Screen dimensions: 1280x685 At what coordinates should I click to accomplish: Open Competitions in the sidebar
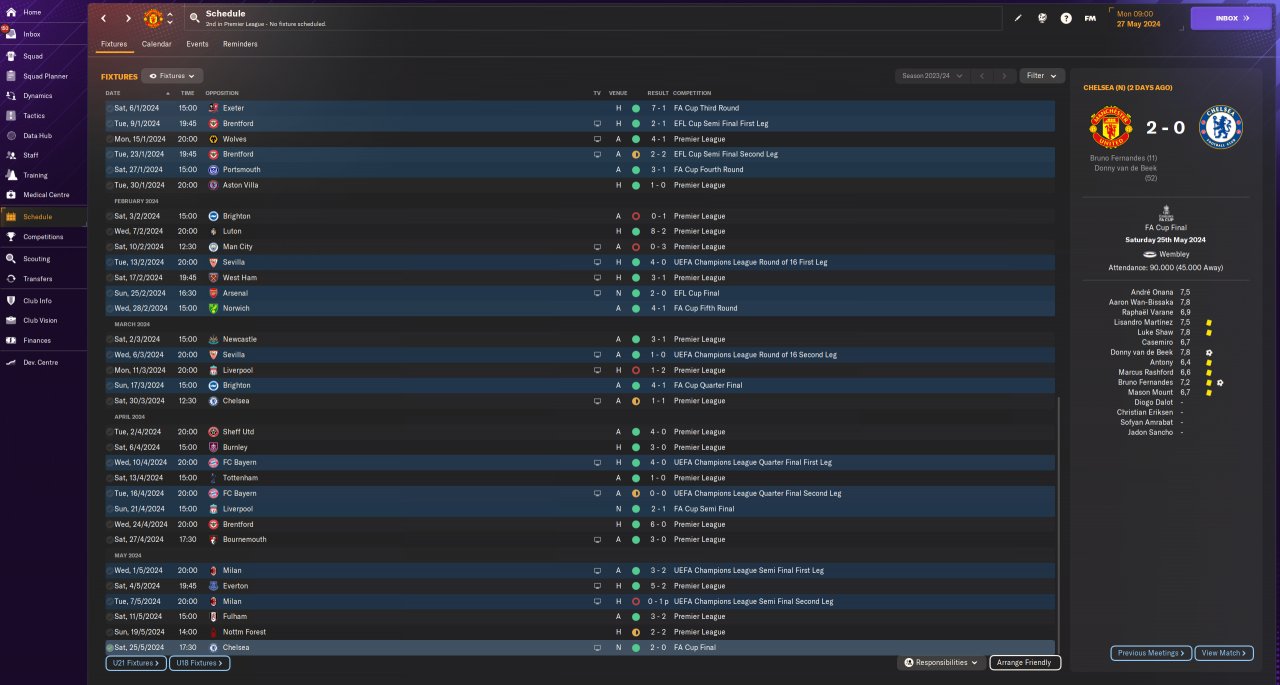tap(43, 237)
